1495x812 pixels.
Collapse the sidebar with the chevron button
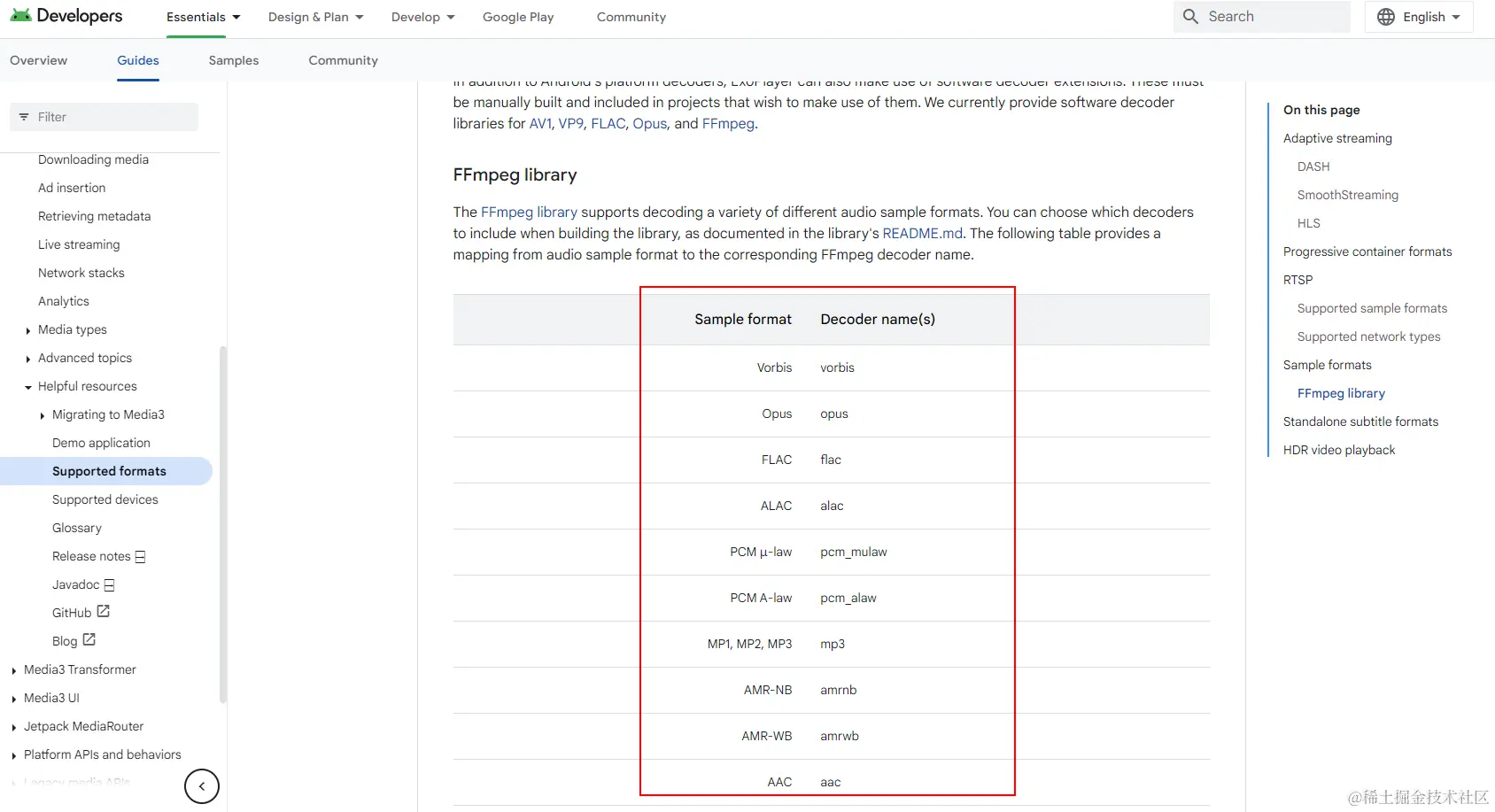pyautogui.click(x=202, y=786)
